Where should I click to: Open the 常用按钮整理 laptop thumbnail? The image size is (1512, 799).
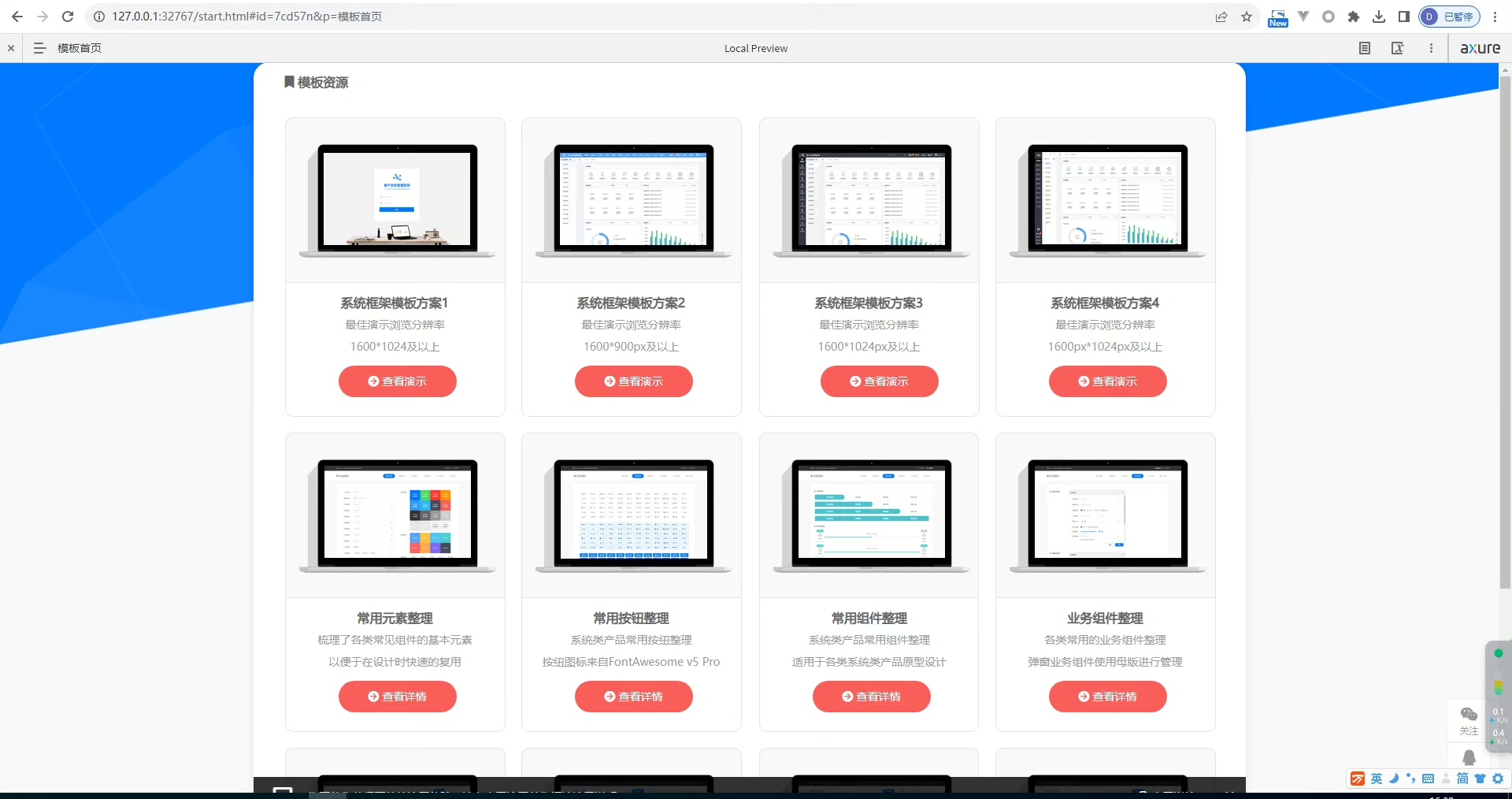click(633, 515)
